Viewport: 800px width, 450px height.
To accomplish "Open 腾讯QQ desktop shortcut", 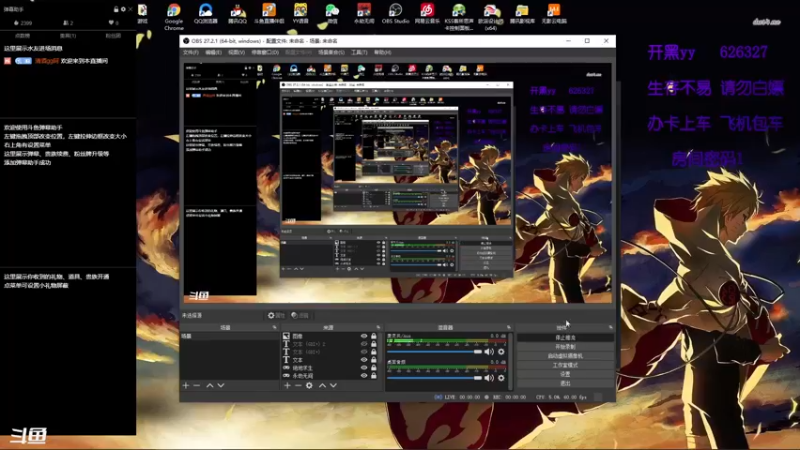I will 237,14.
